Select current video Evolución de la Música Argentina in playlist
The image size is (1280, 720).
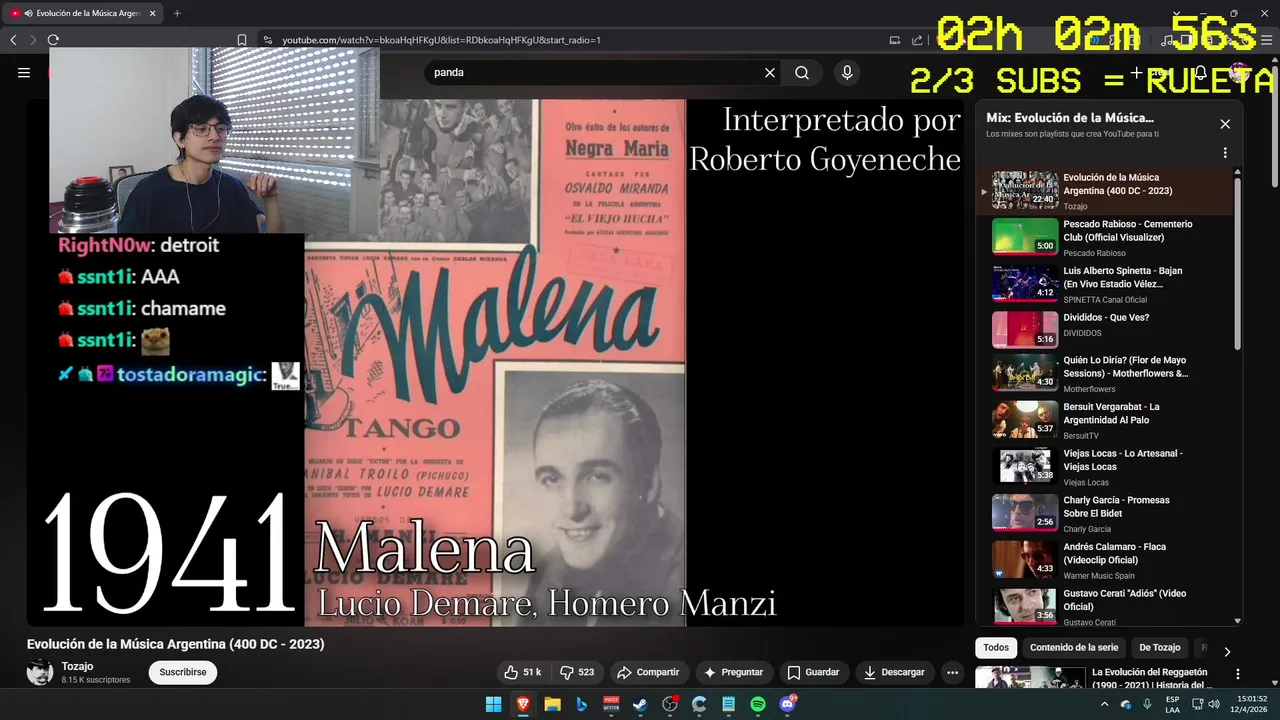pos(1106,190)
